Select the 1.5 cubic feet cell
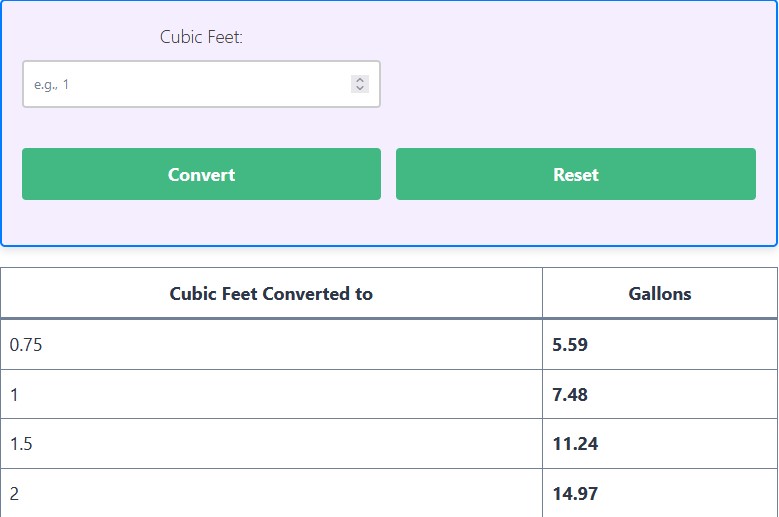 coord(271,443)
